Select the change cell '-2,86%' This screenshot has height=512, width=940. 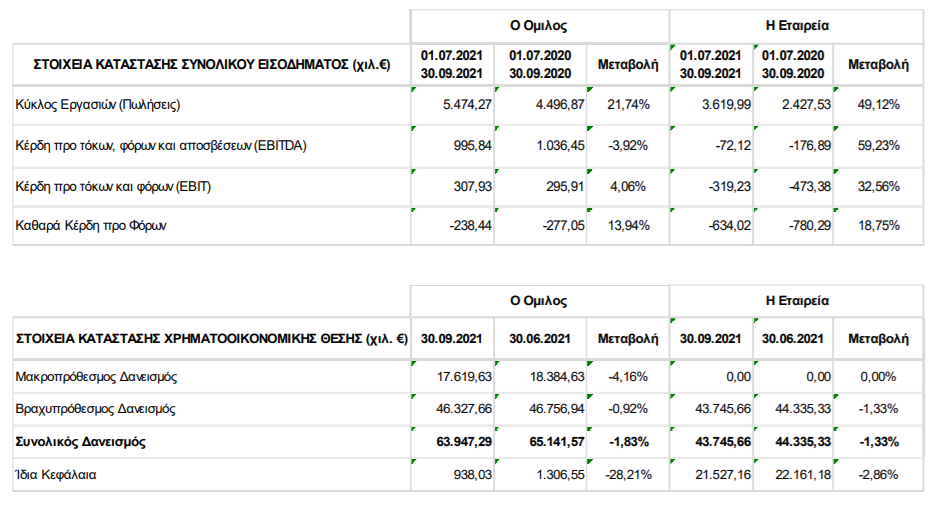click(878, 474)
